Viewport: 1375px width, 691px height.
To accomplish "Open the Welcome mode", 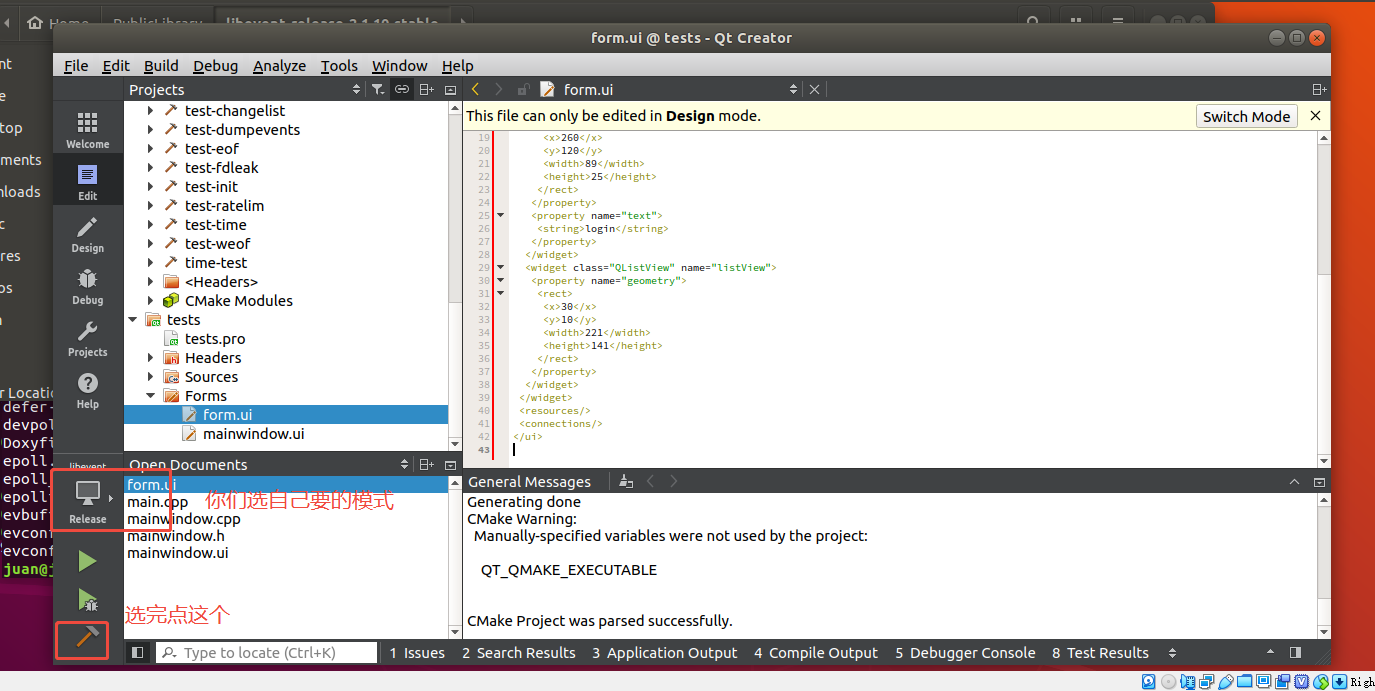I will click(87, 130).
